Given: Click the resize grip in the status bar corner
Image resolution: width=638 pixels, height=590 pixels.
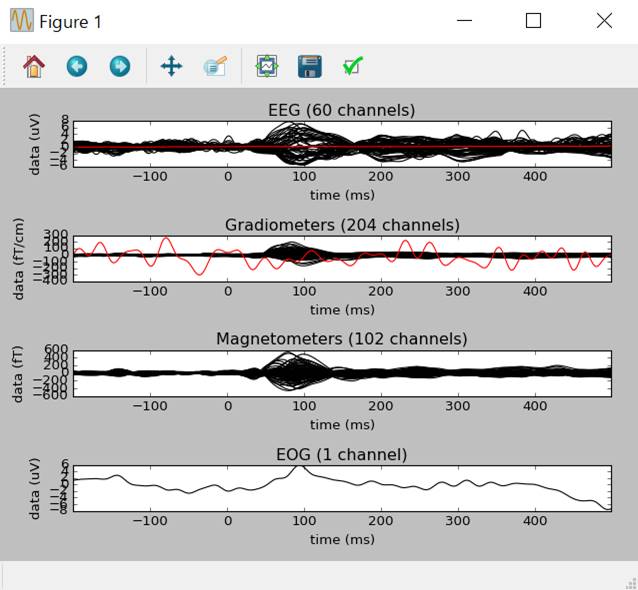Looking at the screenshot, I should point(629,582).
